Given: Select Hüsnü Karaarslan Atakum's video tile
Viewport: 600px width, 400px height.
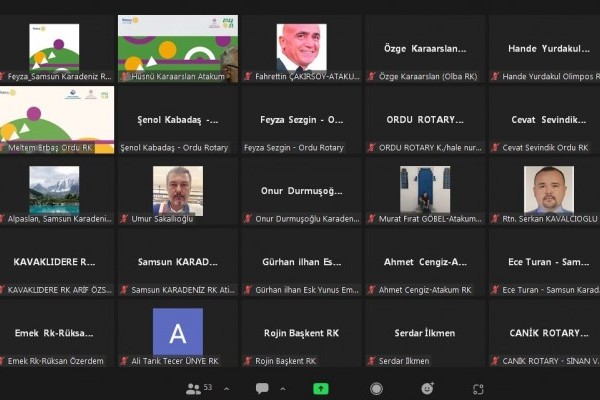Looking at the screenshot, I should [178, 49].
